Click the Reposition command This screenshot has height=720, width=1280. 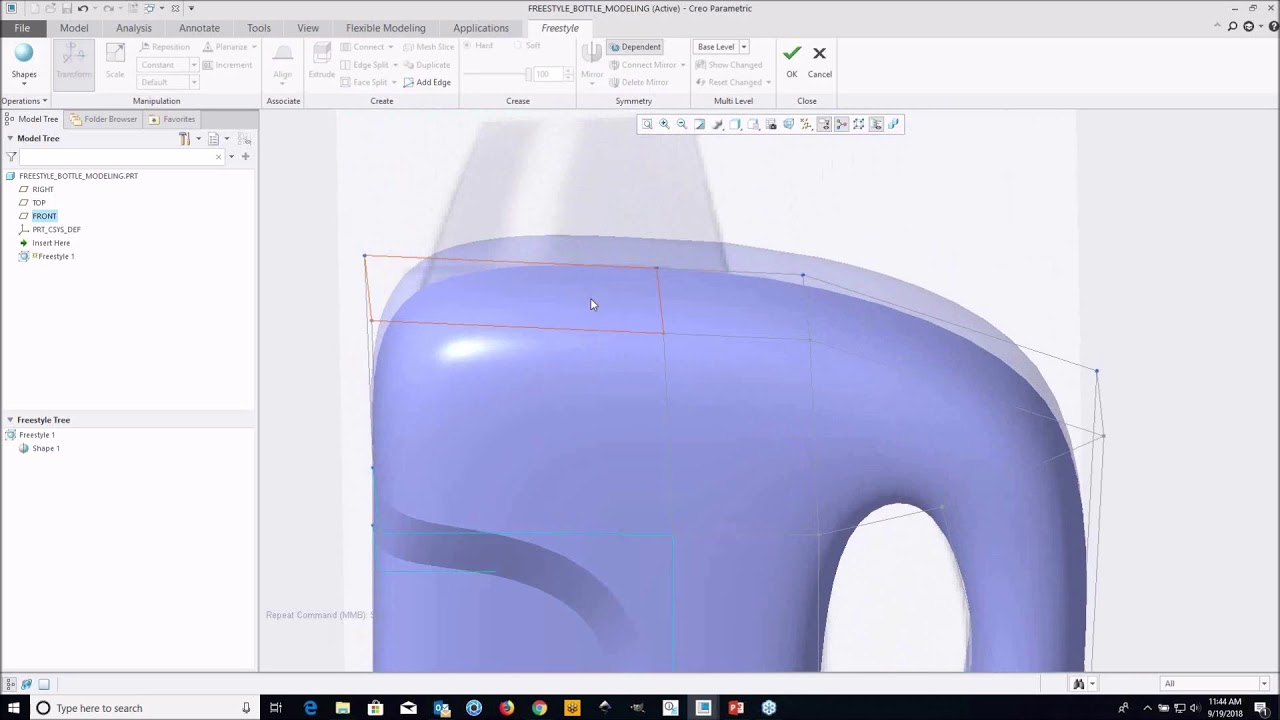165,47
